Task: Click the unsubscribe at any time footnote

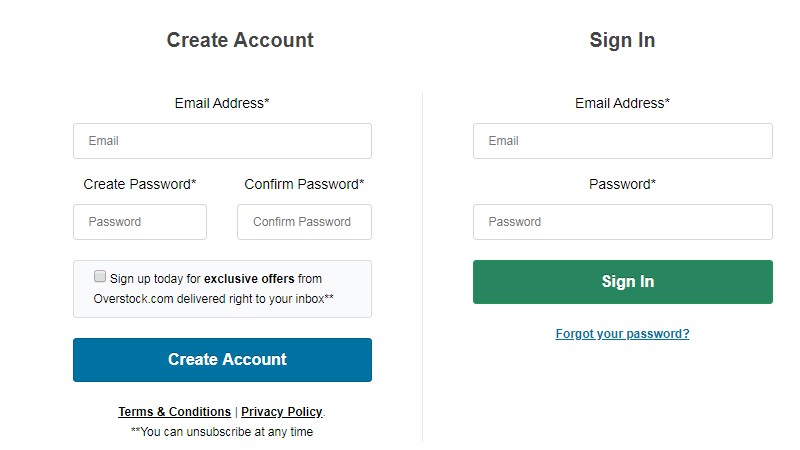Action: [222, 432]
